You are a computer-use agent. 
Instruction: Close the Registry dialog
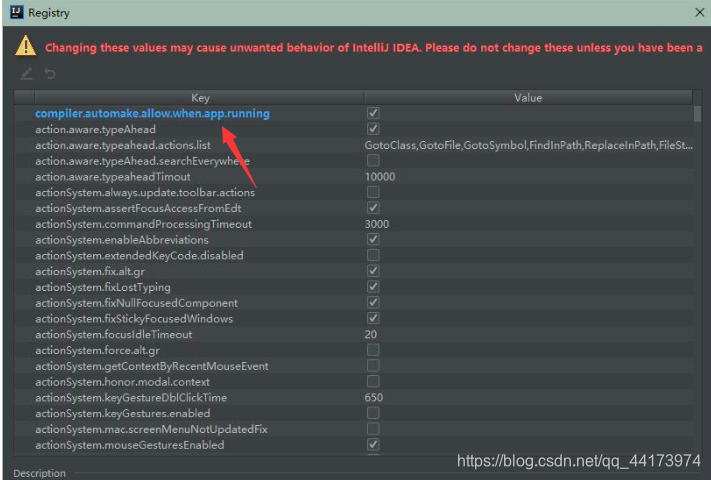click(x=700, y=12)
